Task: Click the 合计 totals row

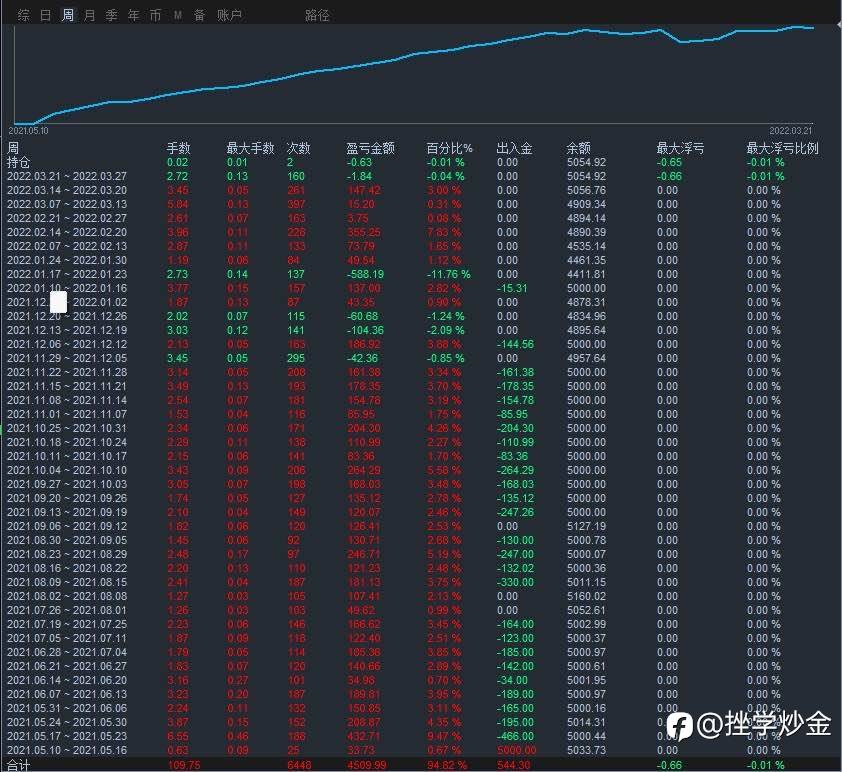Action: (x=19, y=765)
